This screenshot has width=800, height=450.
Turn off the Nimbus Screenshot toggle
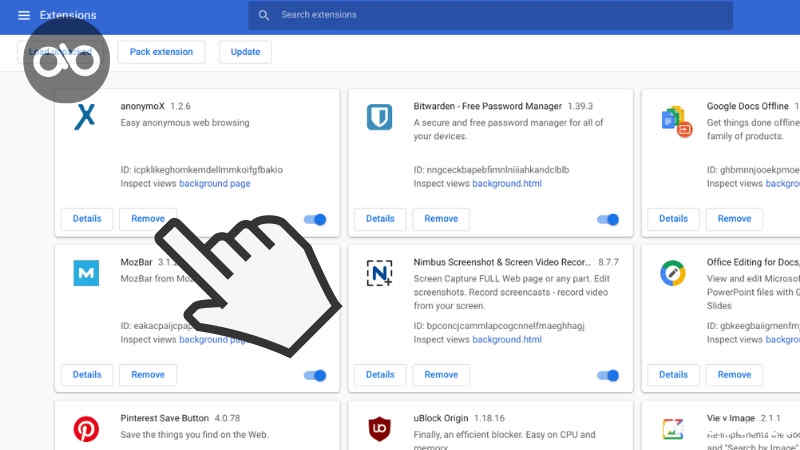608,376
